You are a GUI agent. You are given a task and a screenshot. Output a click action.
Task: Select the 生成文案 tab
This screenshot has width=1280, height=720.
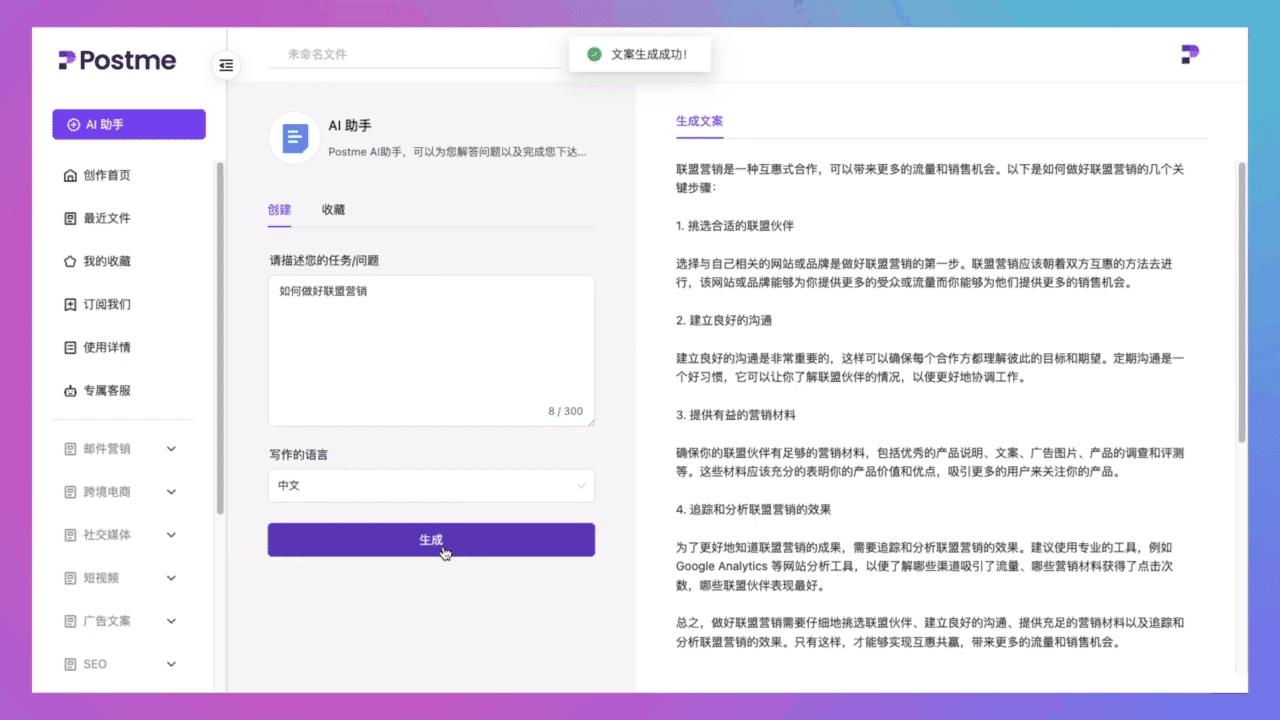(697, 121)
